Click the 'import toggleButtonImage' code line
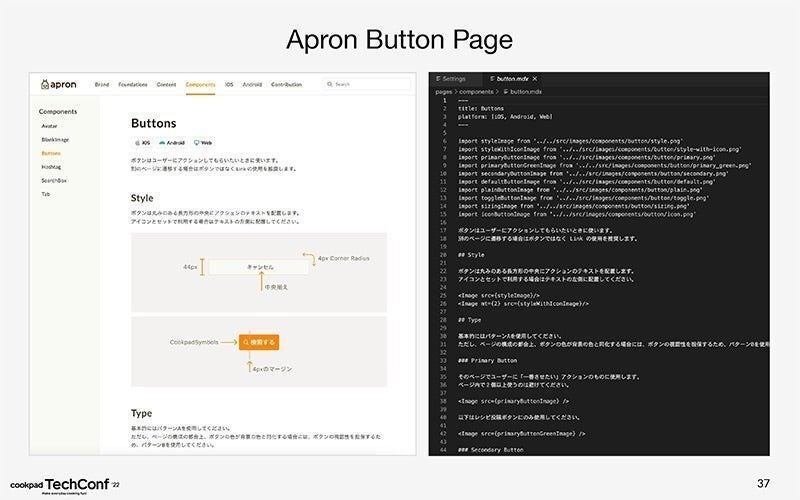This screenshot has width=800, height=500. 583,198
